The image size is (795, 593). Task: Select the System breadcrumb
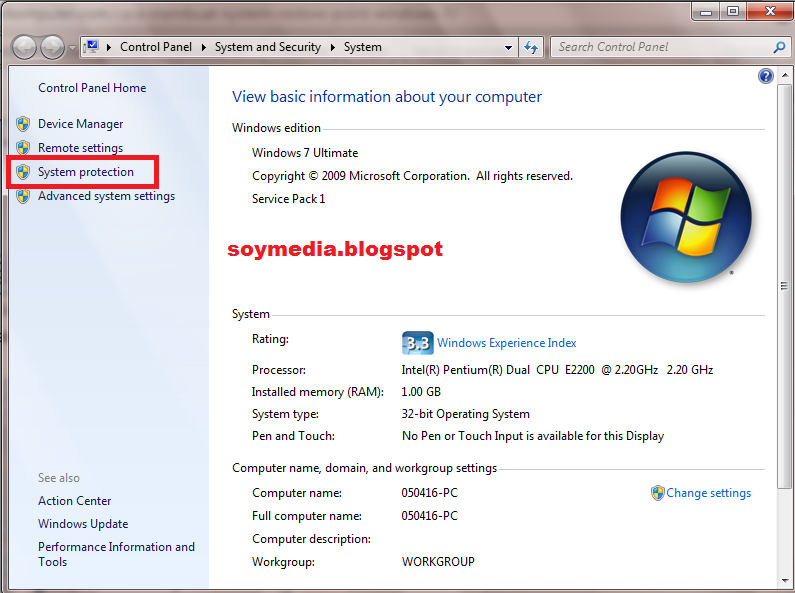coord(363,47)
